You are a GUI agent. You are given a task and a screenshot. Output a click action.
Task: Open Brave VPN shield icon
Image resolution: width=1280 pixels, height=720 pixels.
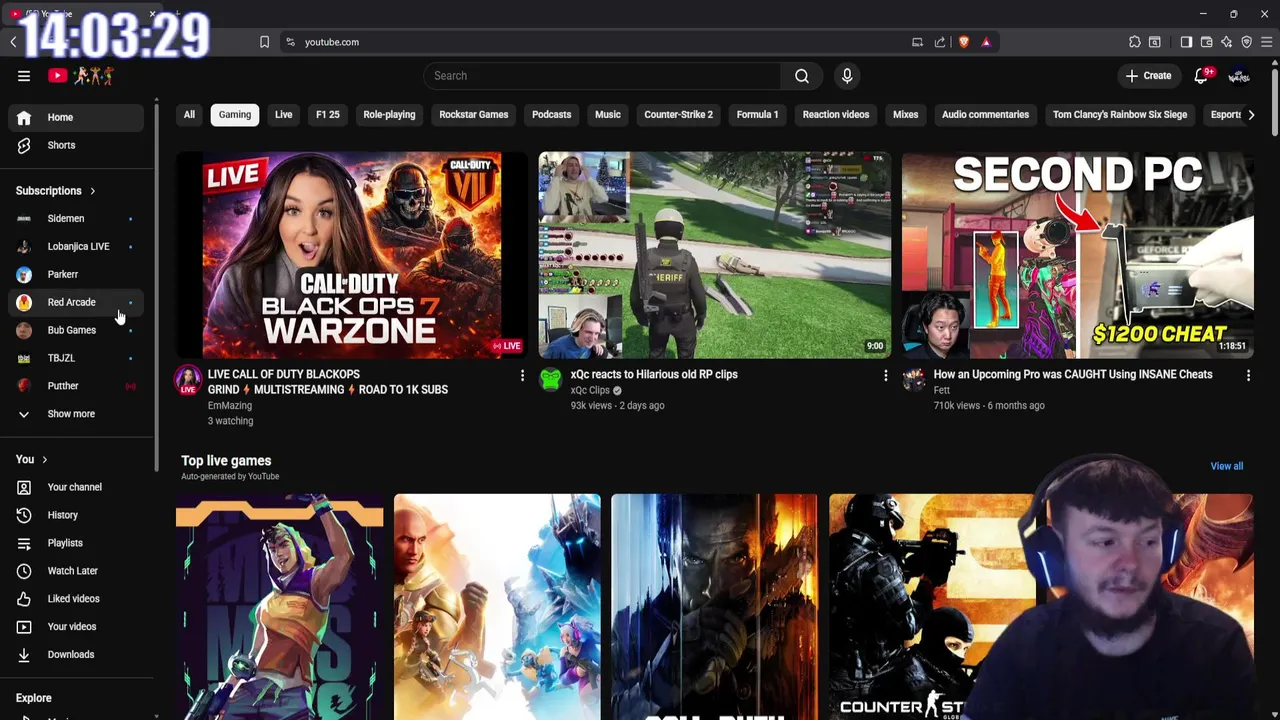click(x=1247, y=42)
